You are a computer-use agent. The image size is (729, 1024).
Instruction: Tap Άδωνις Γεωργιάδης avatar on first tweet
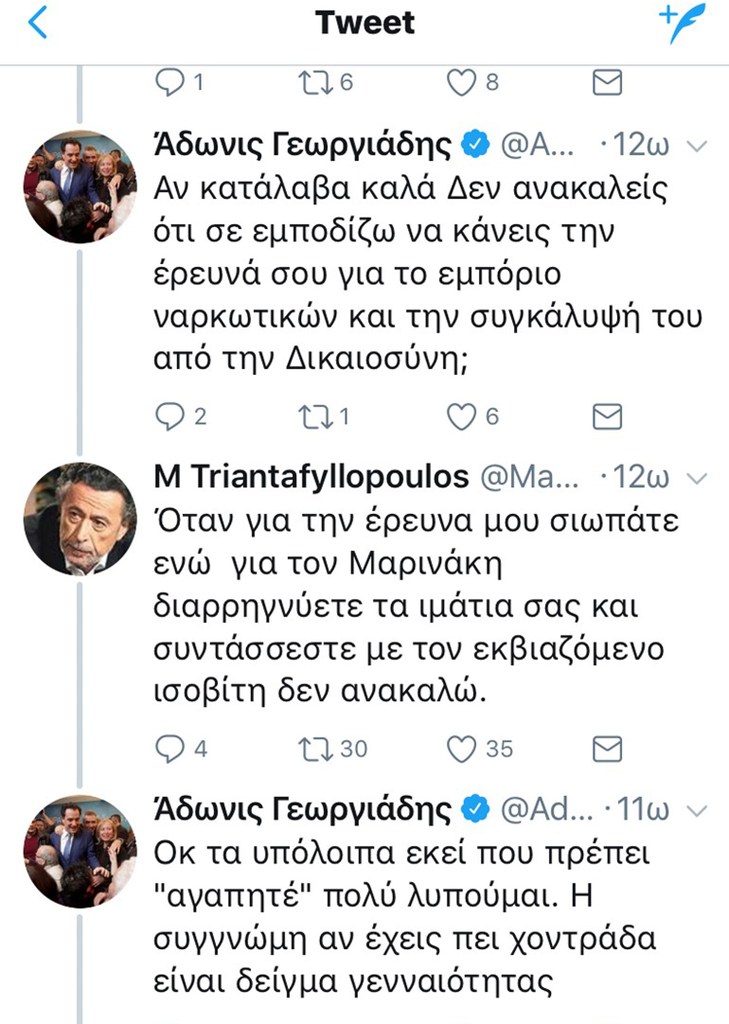click(79, 187)
